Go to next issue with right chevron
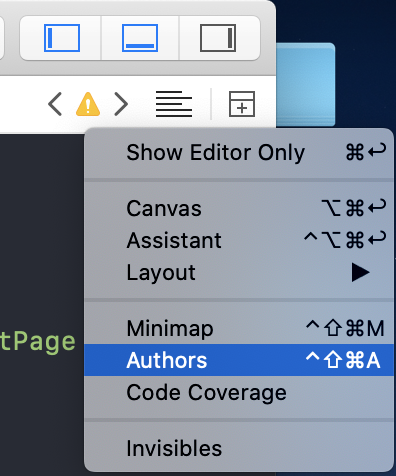Screen dimensions: 396x476 click(121, 104)
